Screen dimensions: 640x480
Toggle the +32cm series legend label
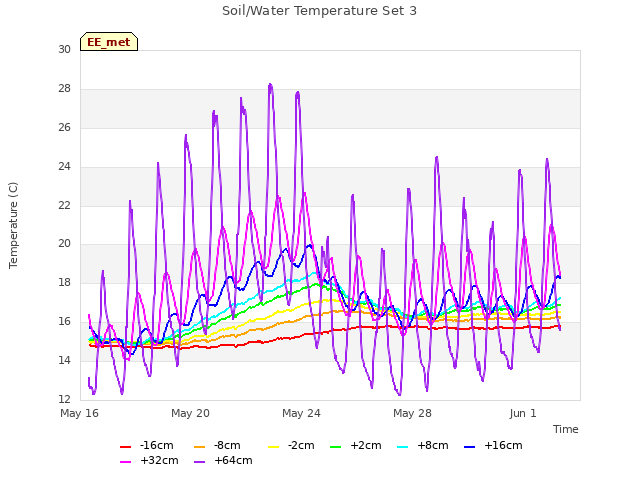pos(159,460)
